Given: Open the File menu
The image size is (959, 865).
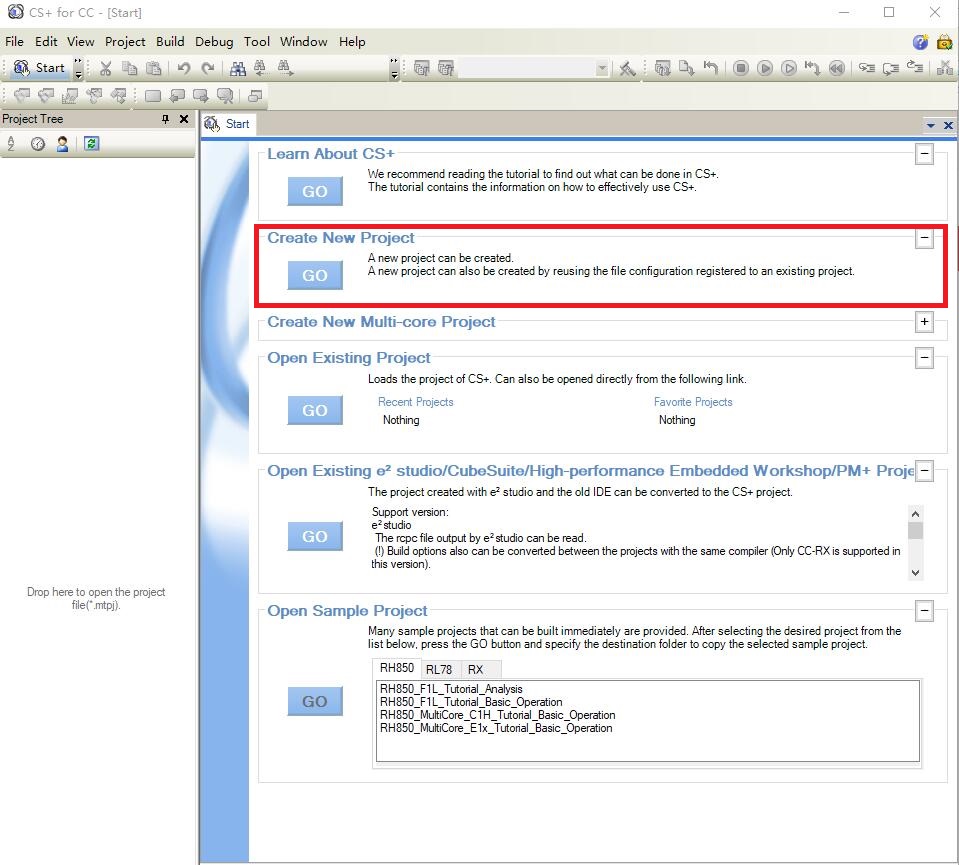Looking at the screenshot, I should coord(14,42).
